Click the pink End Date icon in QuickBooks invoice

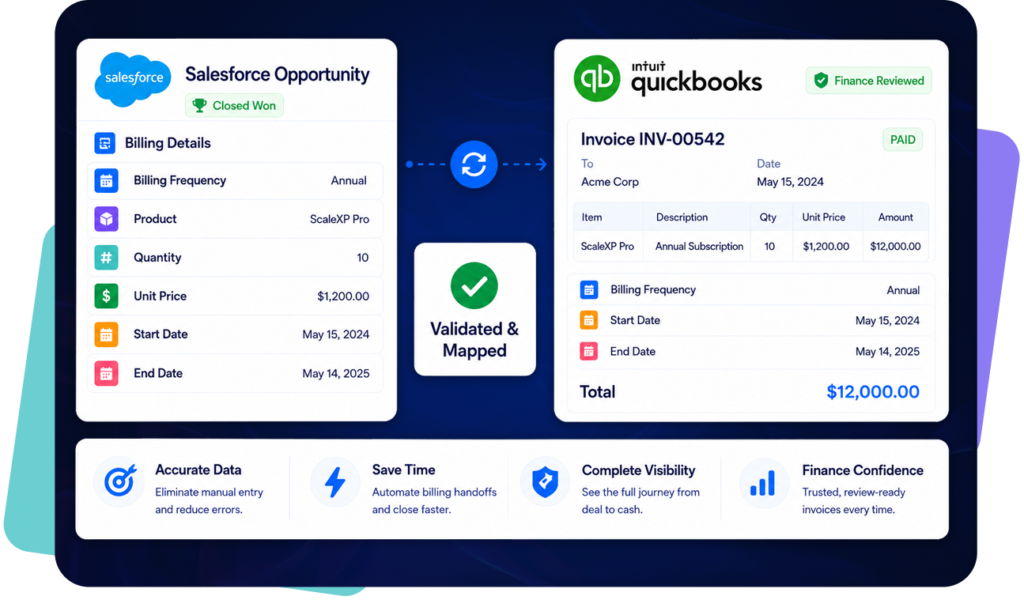click(x=588, y=351)
